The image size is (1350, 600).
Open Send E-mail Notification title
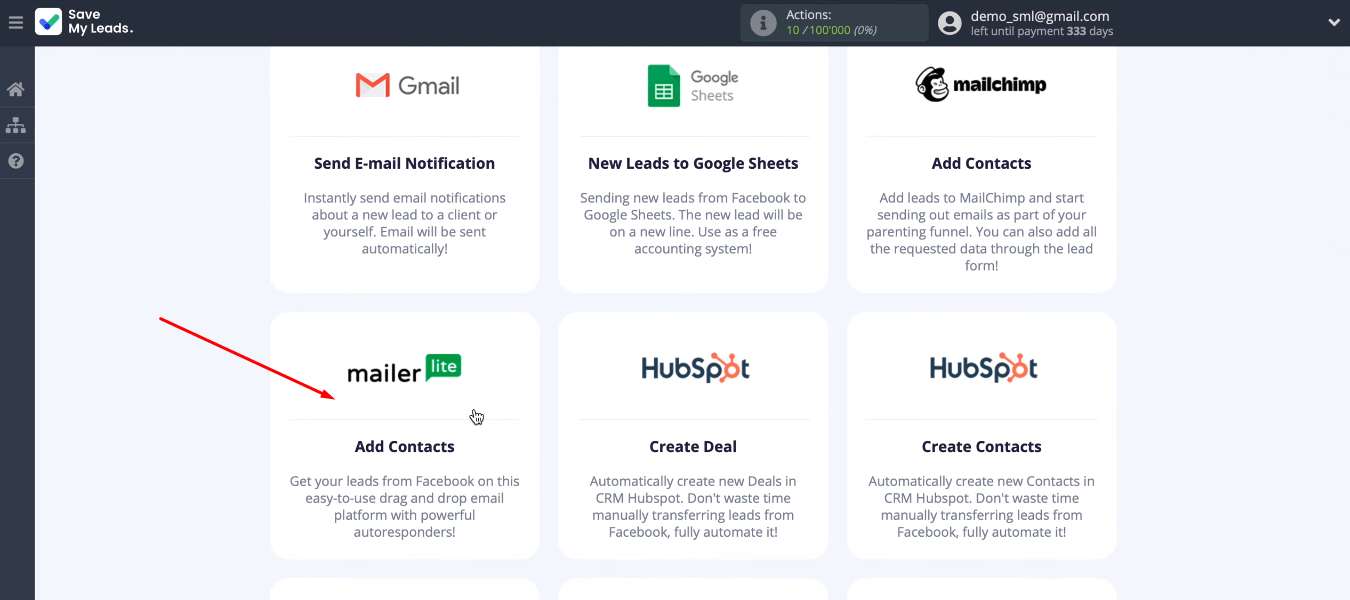click(x=404, y=163)
